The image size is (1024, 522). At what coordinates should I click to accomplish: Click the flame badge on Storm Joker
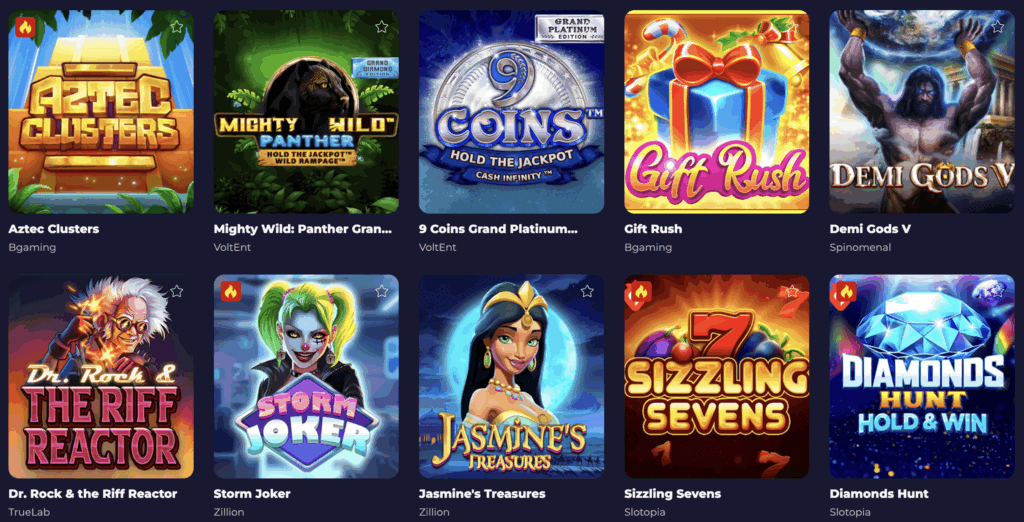(x=231, y=291)
